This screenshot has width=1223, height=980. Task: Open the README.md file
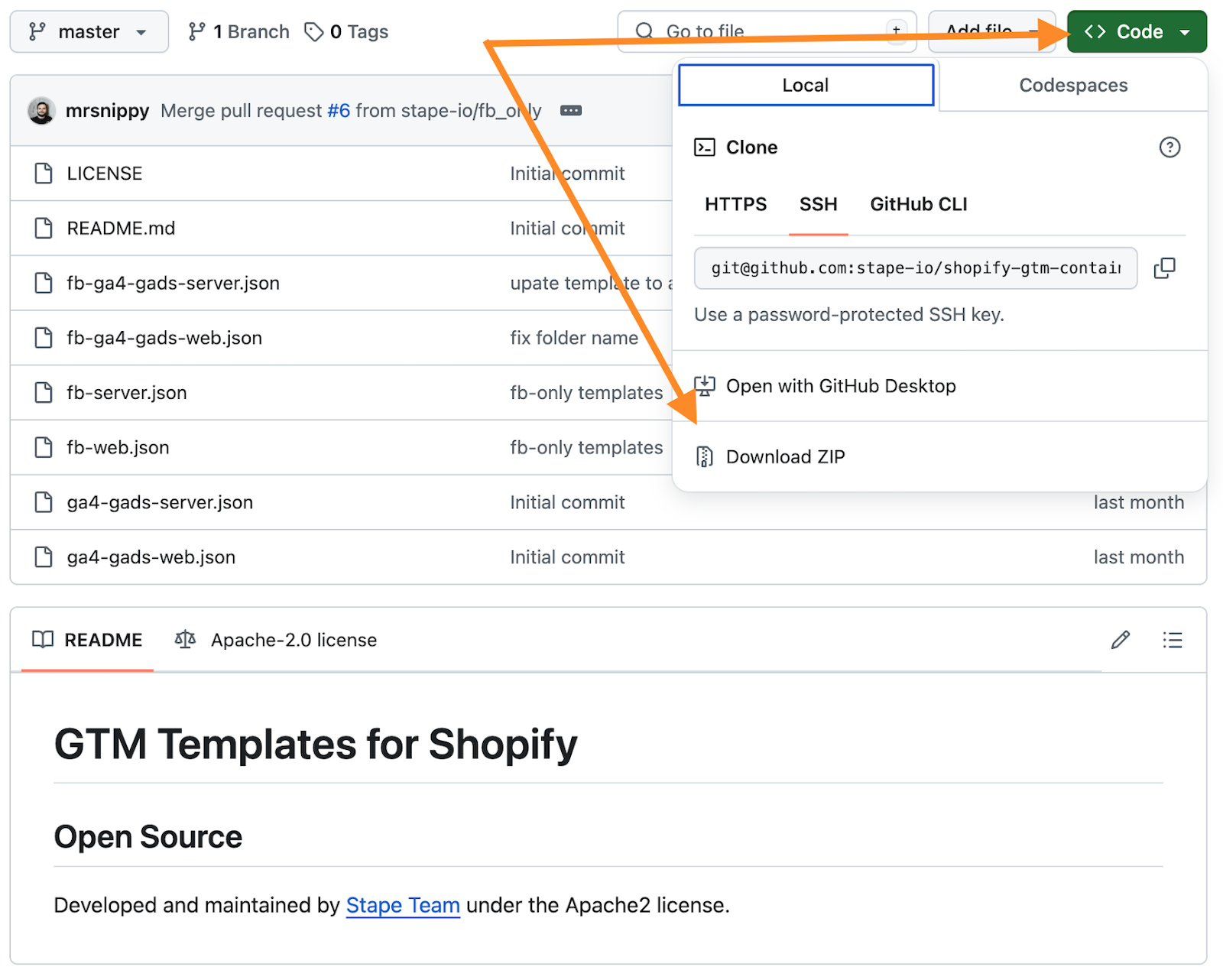coord(121,228)
